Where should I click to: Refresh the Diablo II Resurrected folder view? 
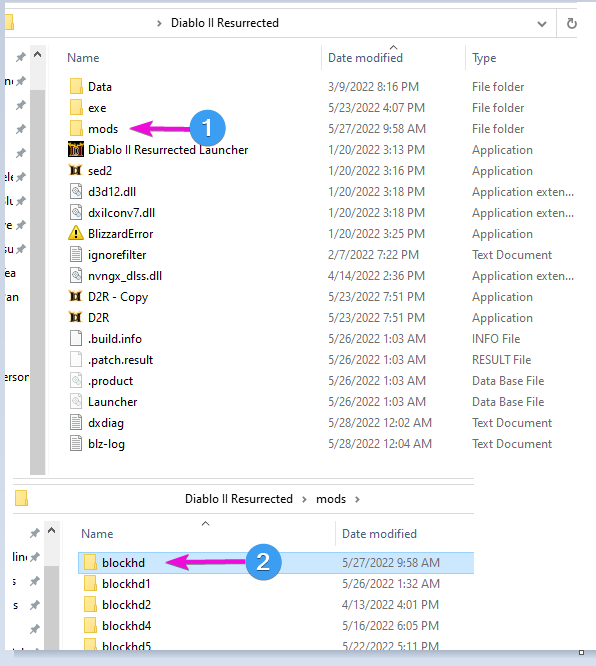[x=572, y=23]
